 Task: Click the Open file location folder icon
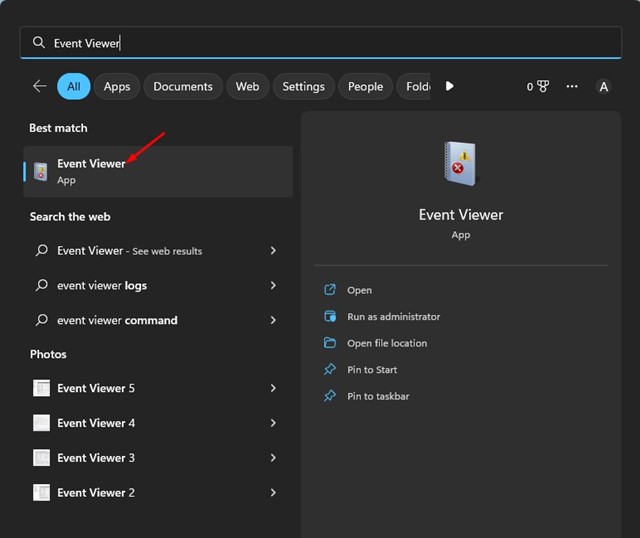(330, 343)
